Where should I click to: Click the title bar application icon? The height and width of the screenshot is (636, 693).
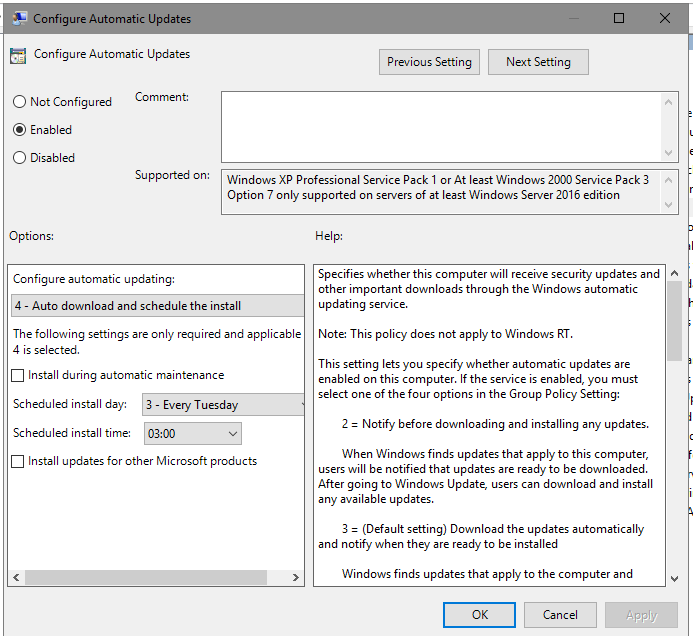(19, 19)
